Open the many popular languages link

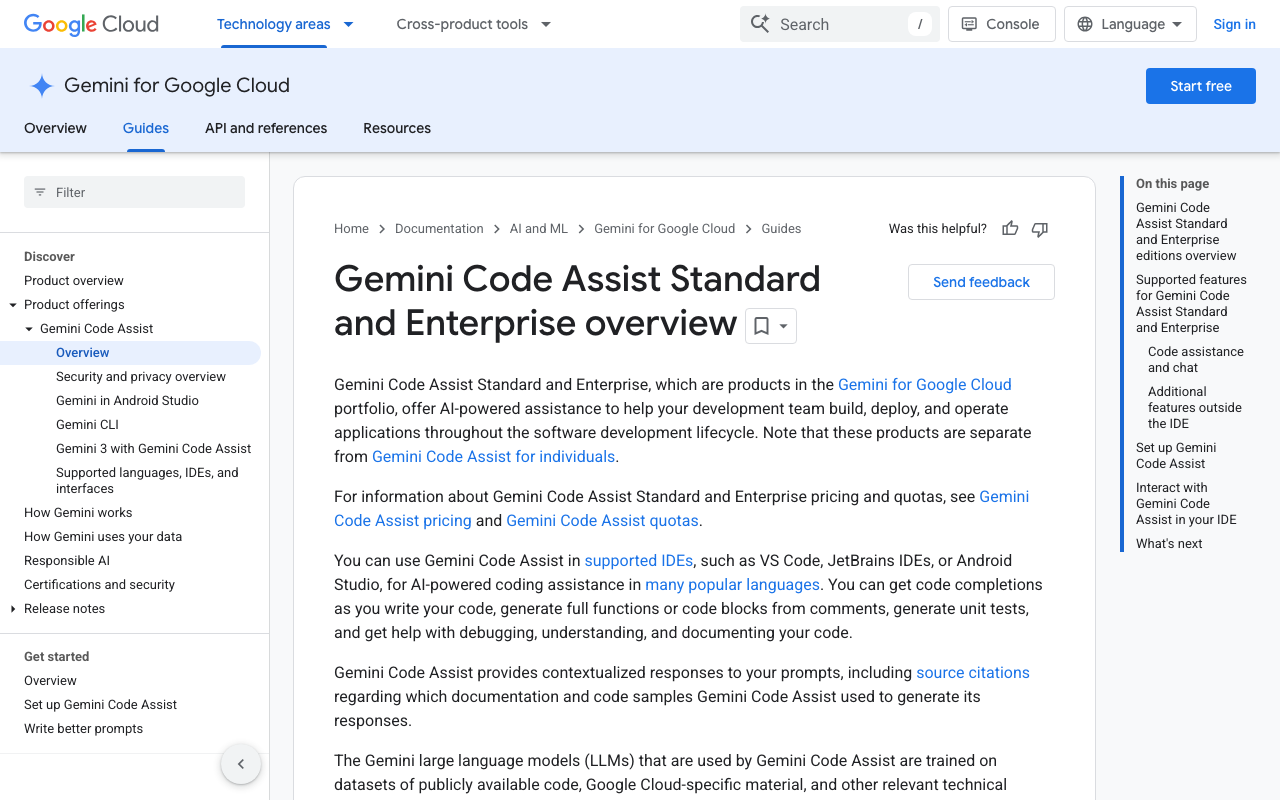point(732,584)
